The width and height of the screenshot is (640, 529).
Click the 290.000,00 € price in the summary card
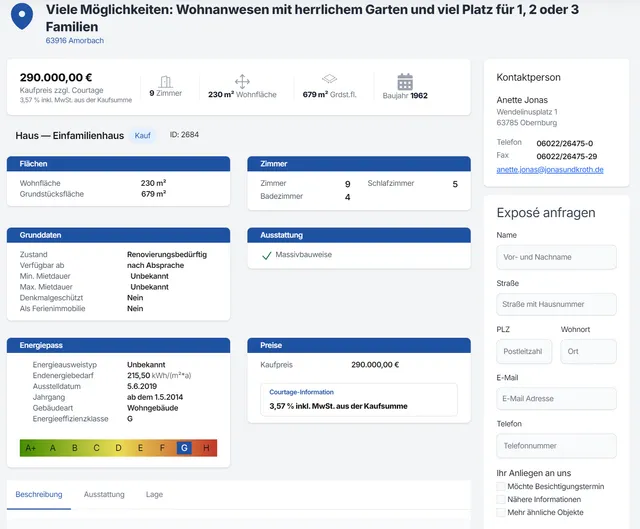(x=56, y=77)
